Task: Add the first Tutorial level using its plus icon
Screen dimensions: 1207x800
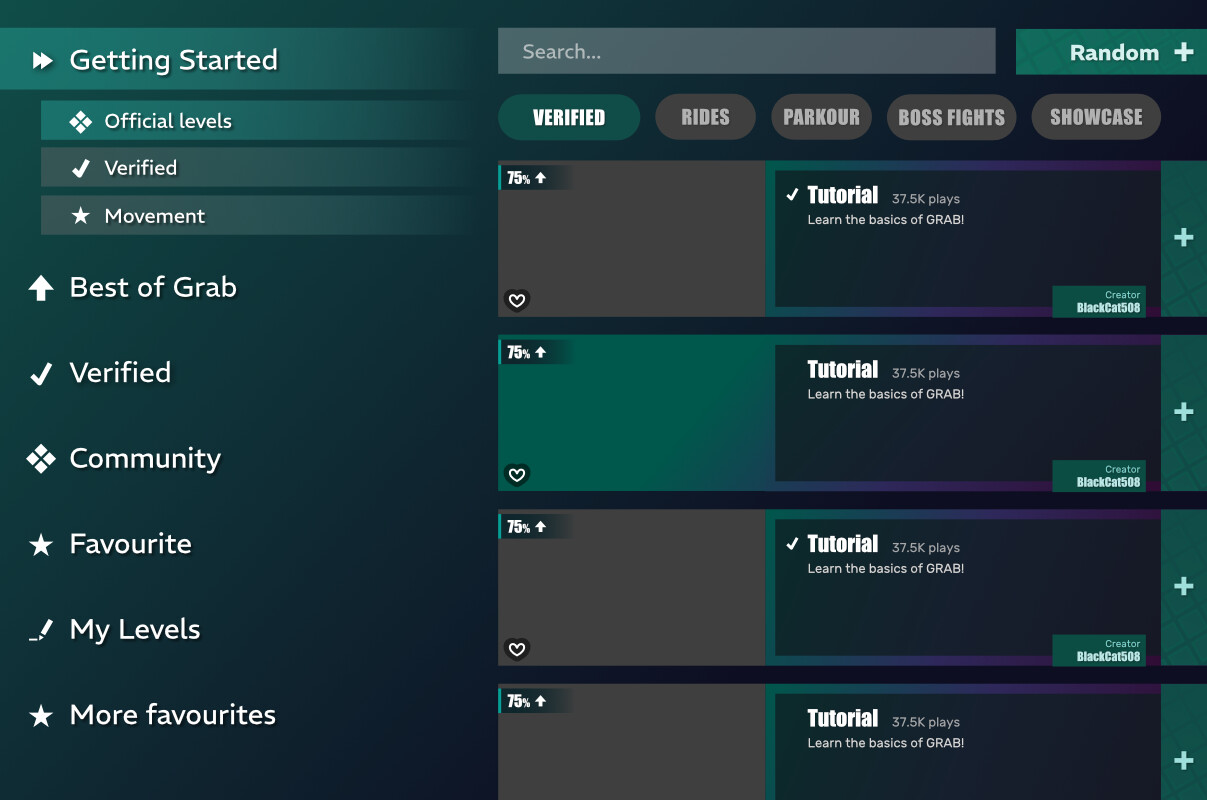Action: click(x=1183, y=238)
